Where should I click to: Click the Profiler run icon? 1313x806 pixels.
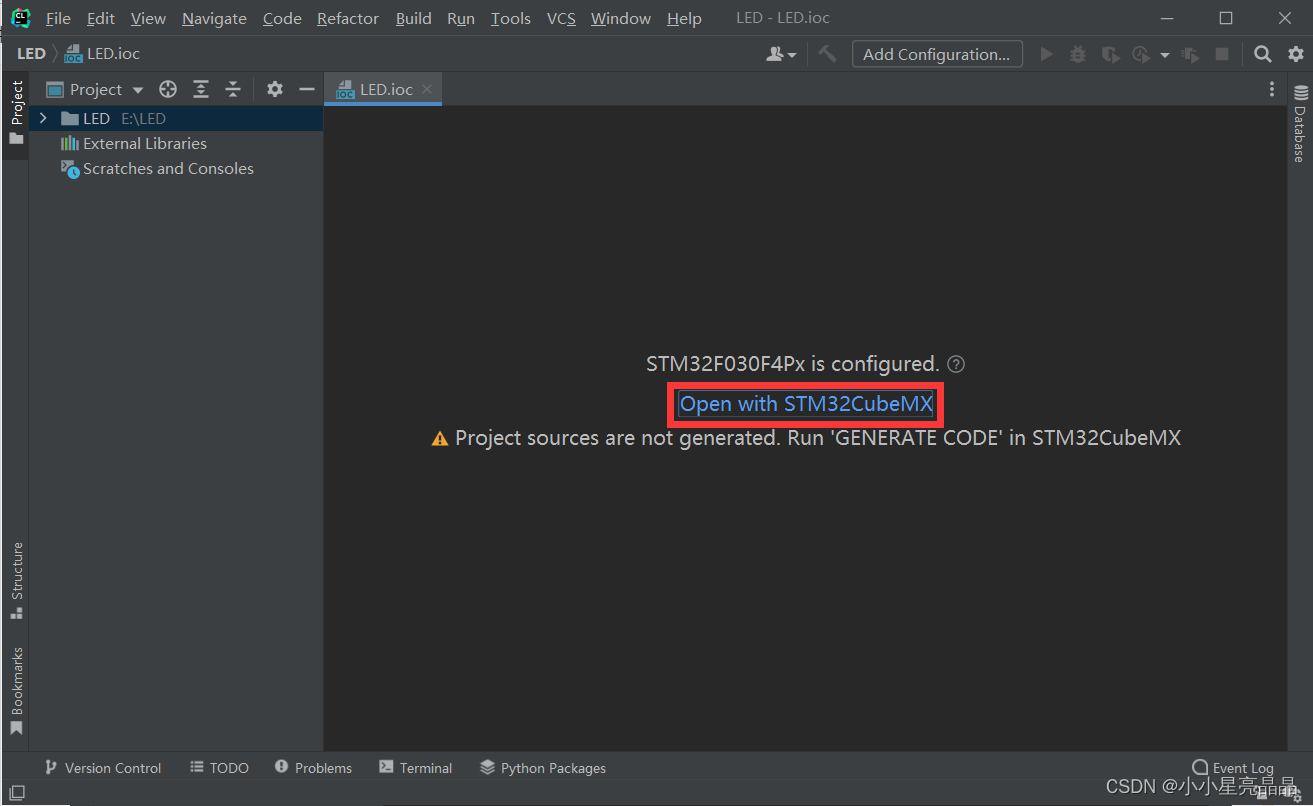pos(1141,54)
